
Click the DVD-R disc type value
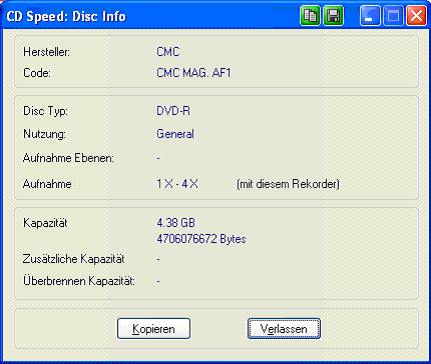point(173,111)
